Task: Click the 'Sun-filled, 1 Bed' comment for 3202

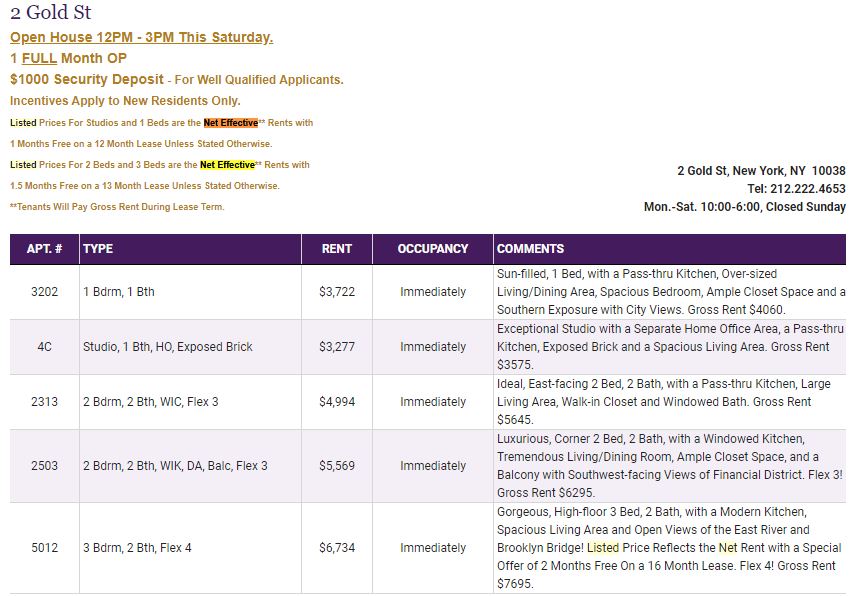Action: point(671,292)
